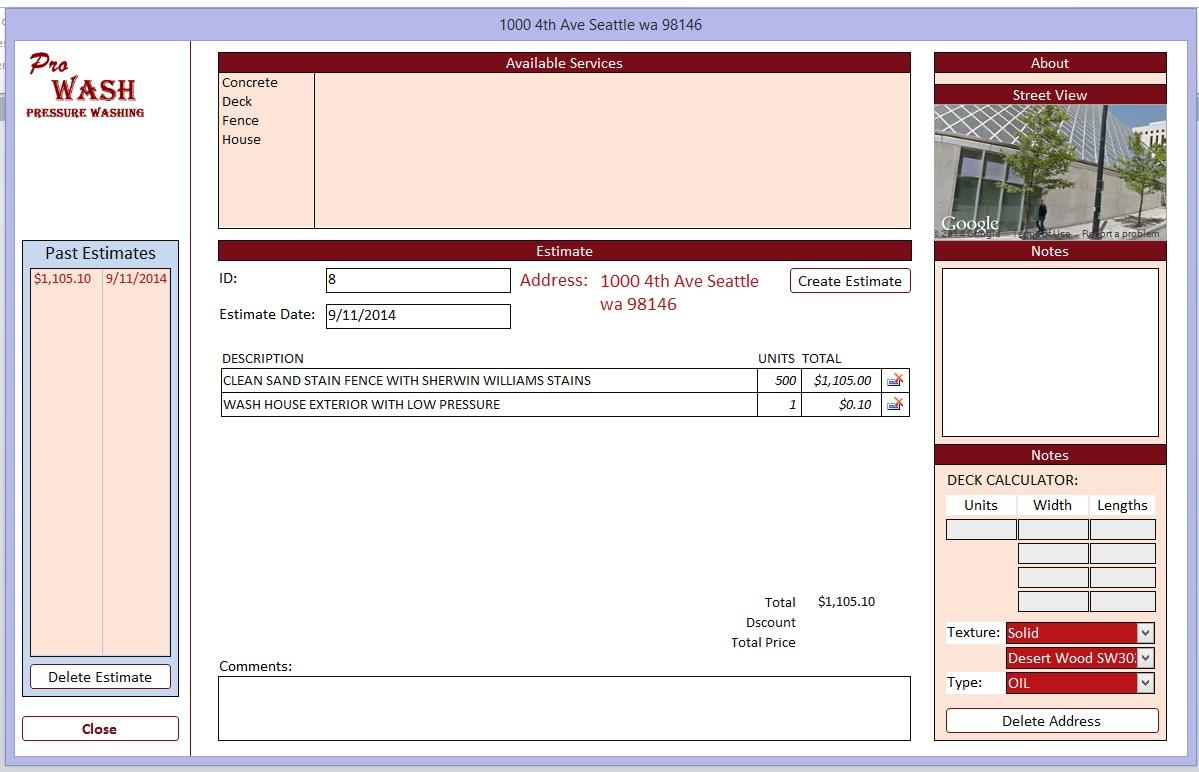
Task: Click the Estimate Date field
Action: [x=418, y=316]
